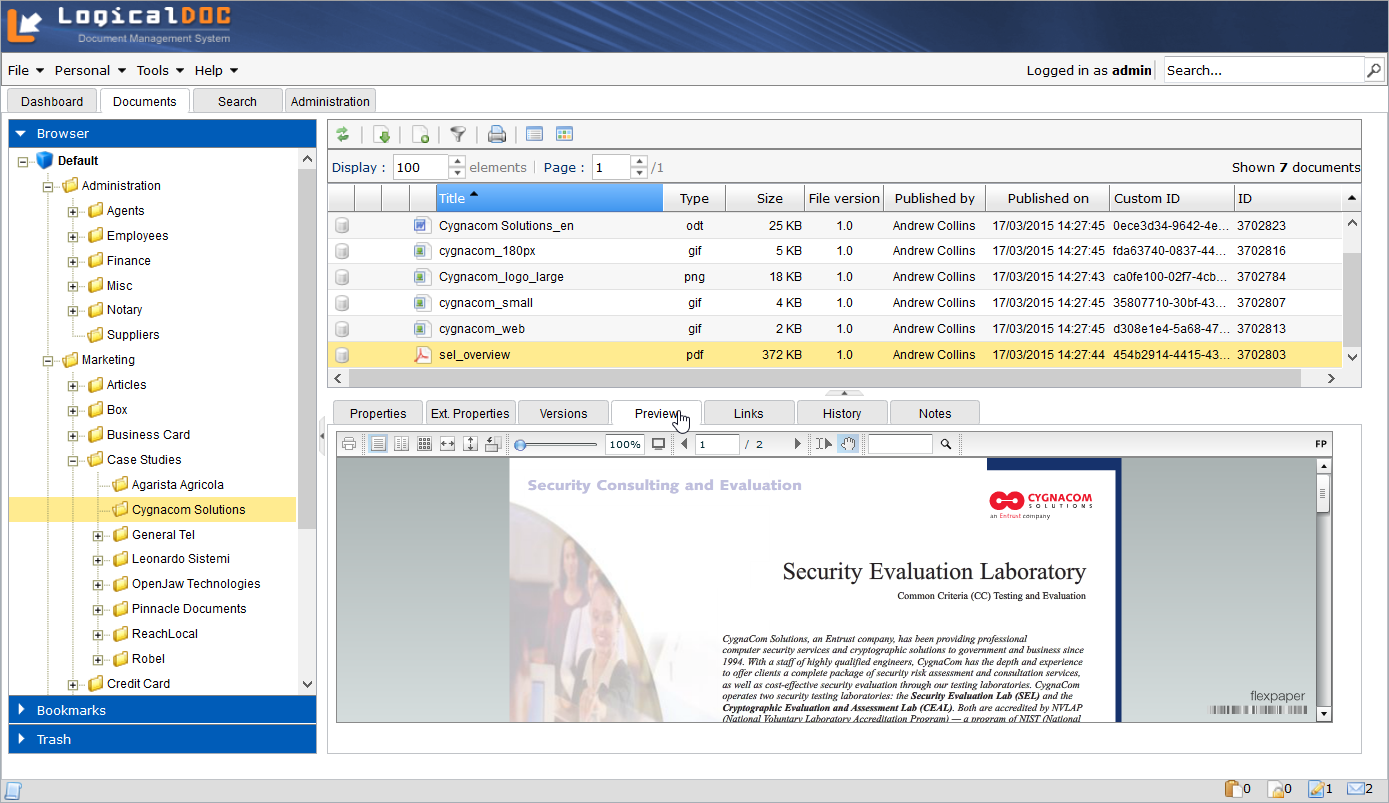The image size is (1389, 803).
Task: Expand the Articles folder node
Action: click(73, 385)
